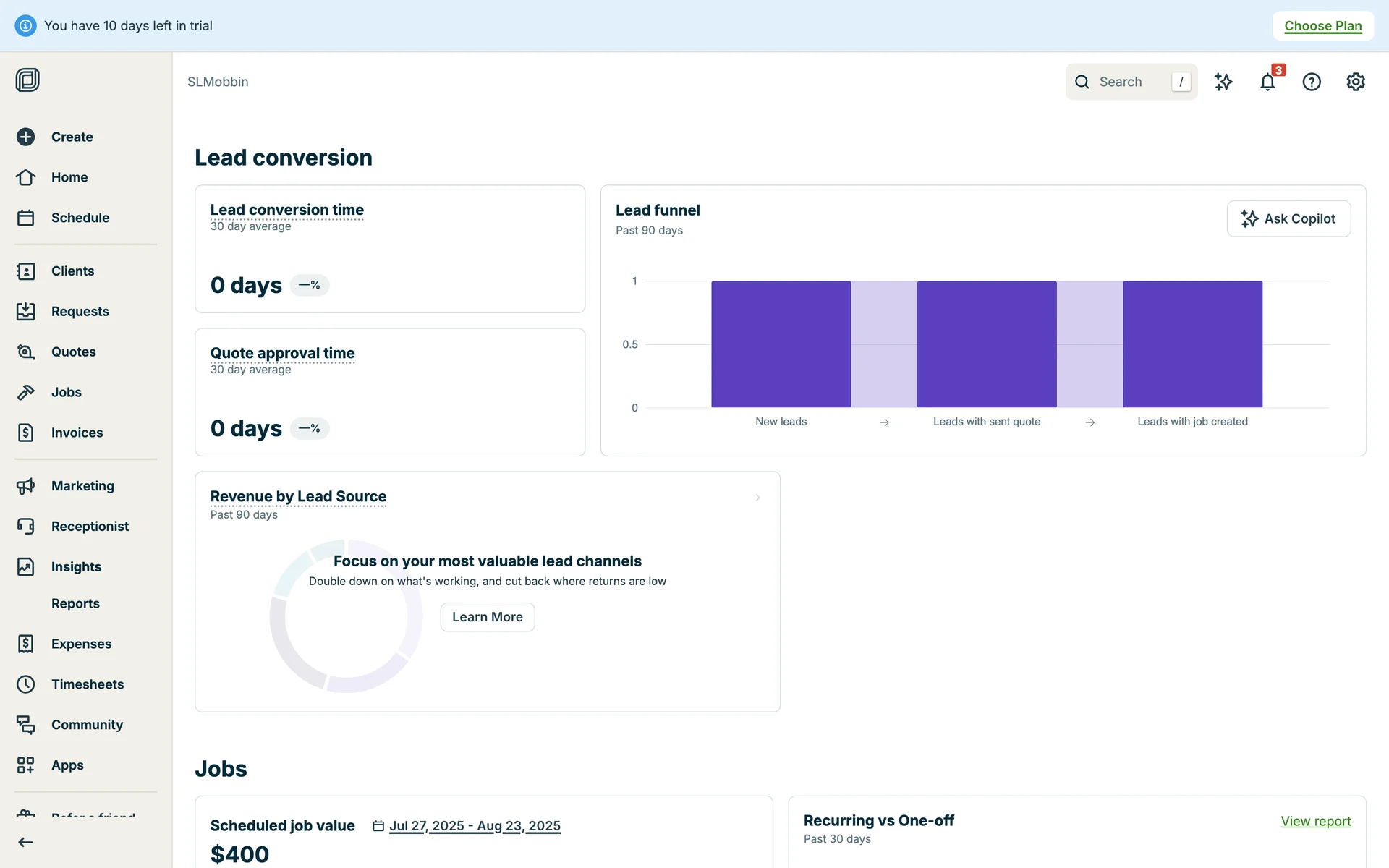
Task: Click the Jobber logo icon
Action: (x=27, y=80)
